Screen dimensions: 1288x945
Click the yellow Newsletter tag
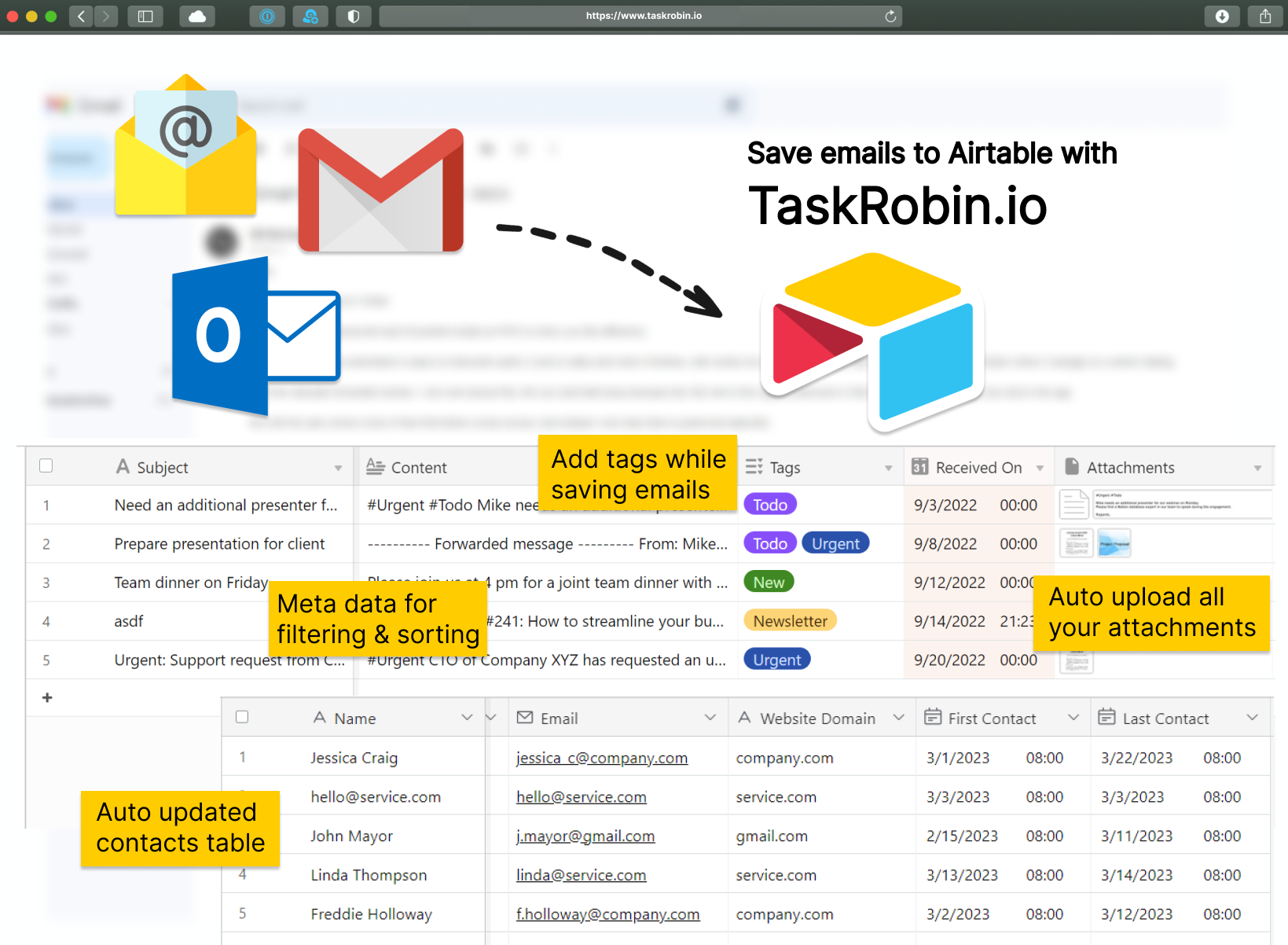point(790,621)
